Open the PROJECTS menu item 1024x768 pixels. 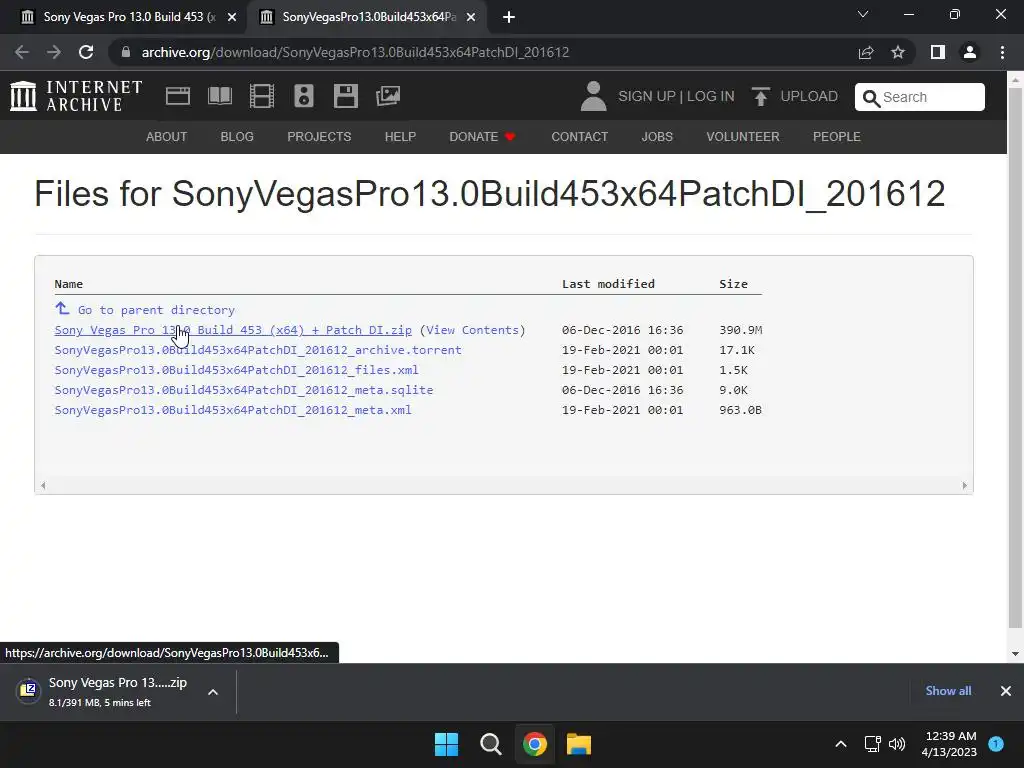[x=319, y=136]
